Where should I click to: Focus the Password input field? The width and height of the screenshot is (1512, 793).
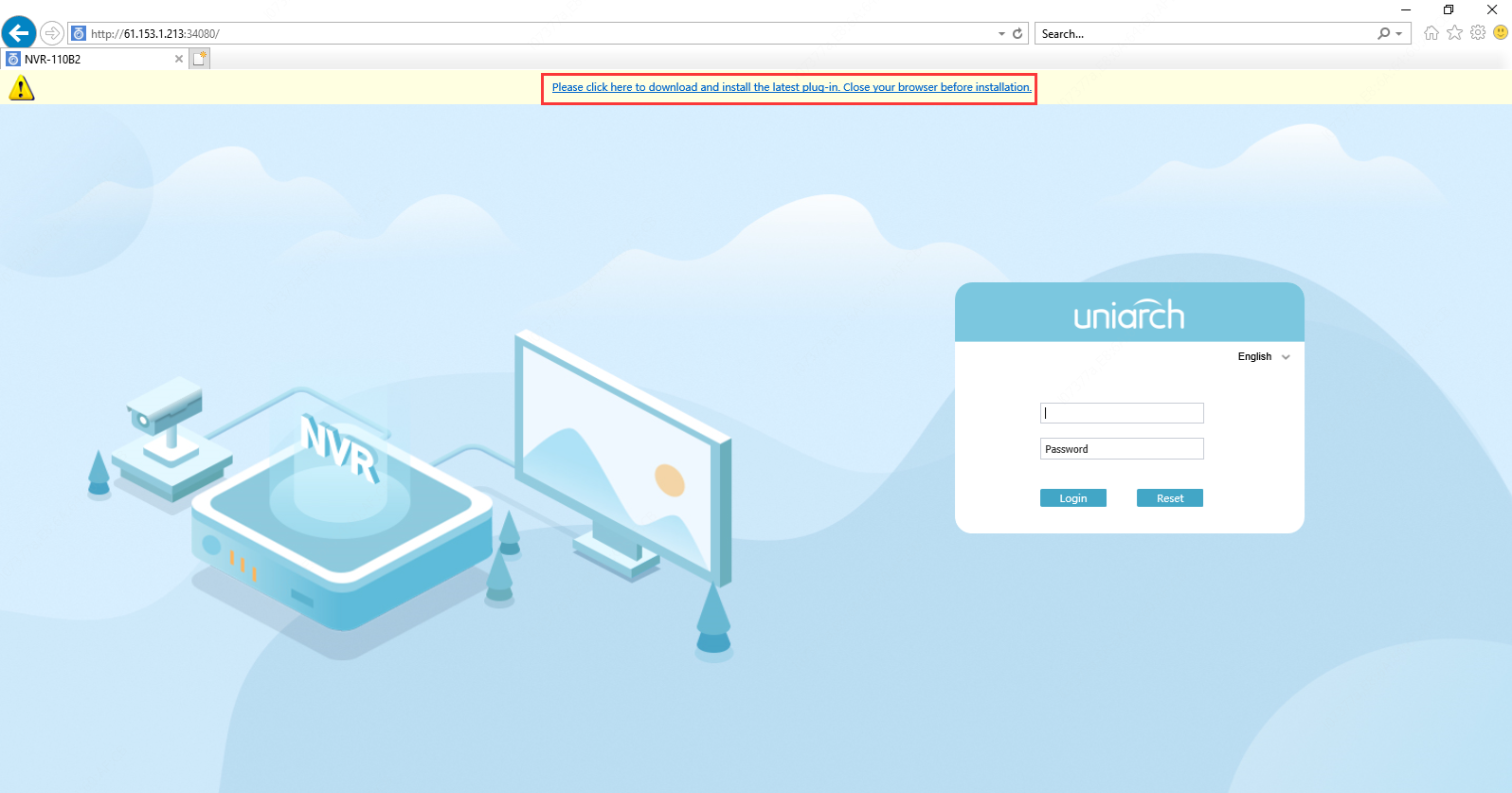tap(1122, 449)
